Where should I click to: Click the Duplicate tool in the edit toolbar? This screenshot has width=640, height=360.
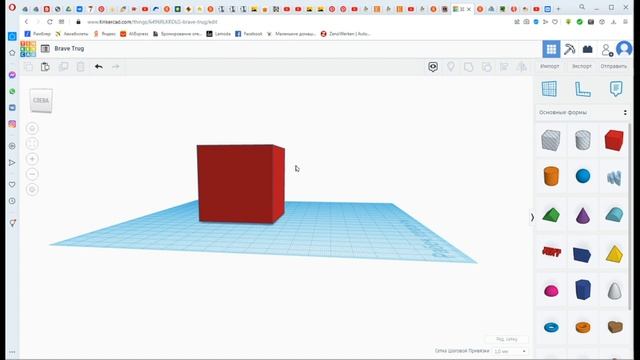pyautogui.click(x=63, y=67)
